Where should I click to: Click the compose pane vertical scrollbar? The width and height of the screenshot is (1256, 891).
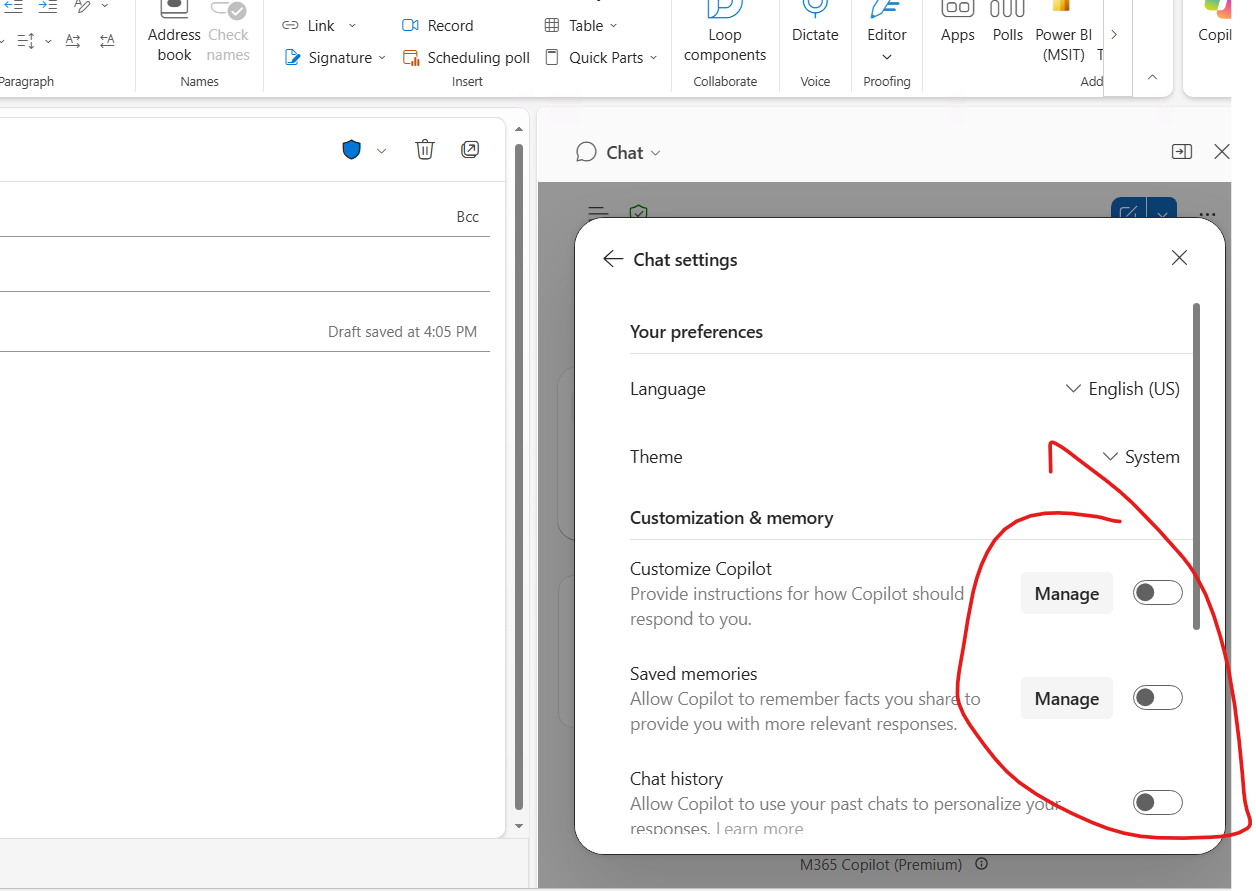point(518,478)
